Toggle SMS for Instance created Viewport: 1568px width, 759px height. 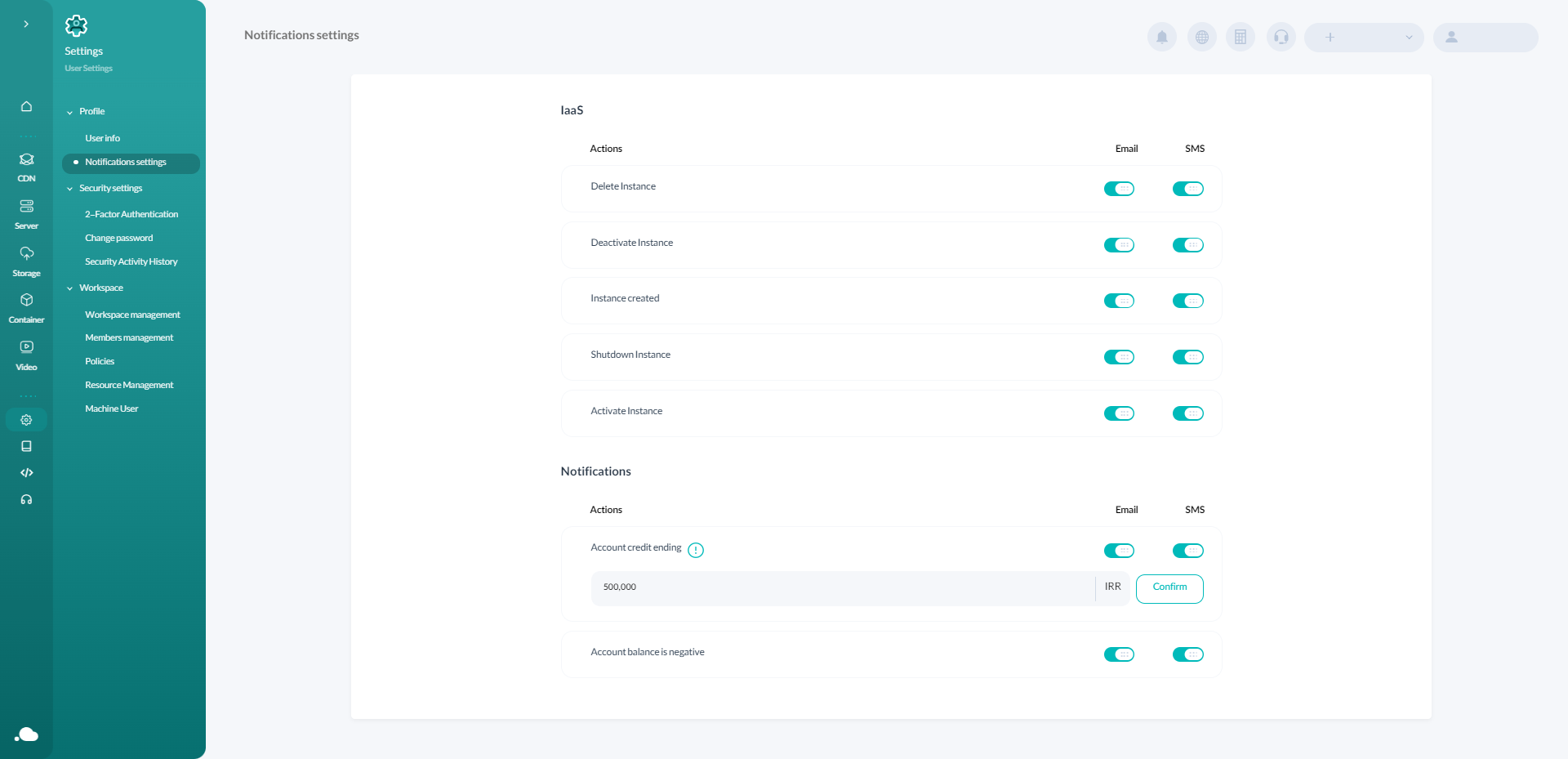click(x=1188, y=301)
